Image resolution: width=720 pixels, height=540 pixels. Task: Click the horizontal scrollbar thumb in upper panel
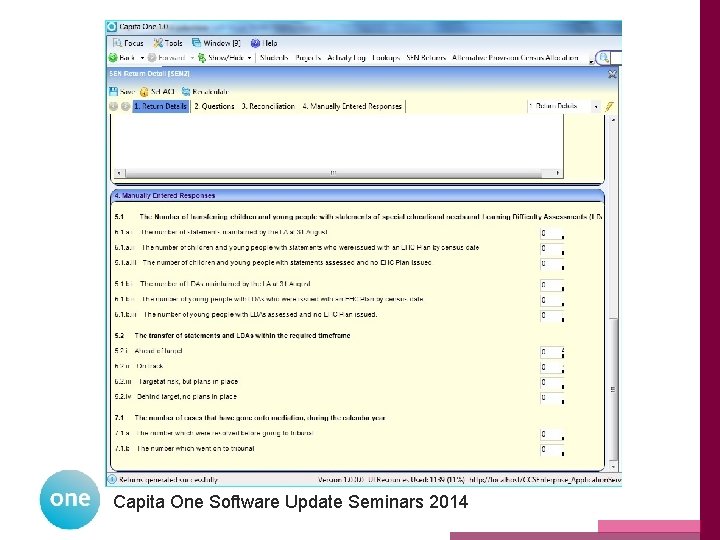(x=333, y=173)
